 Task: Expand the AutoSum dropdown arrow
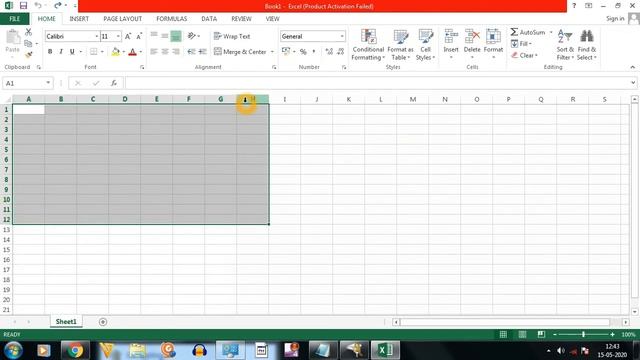pyautogui.click(x=551, y=32)
